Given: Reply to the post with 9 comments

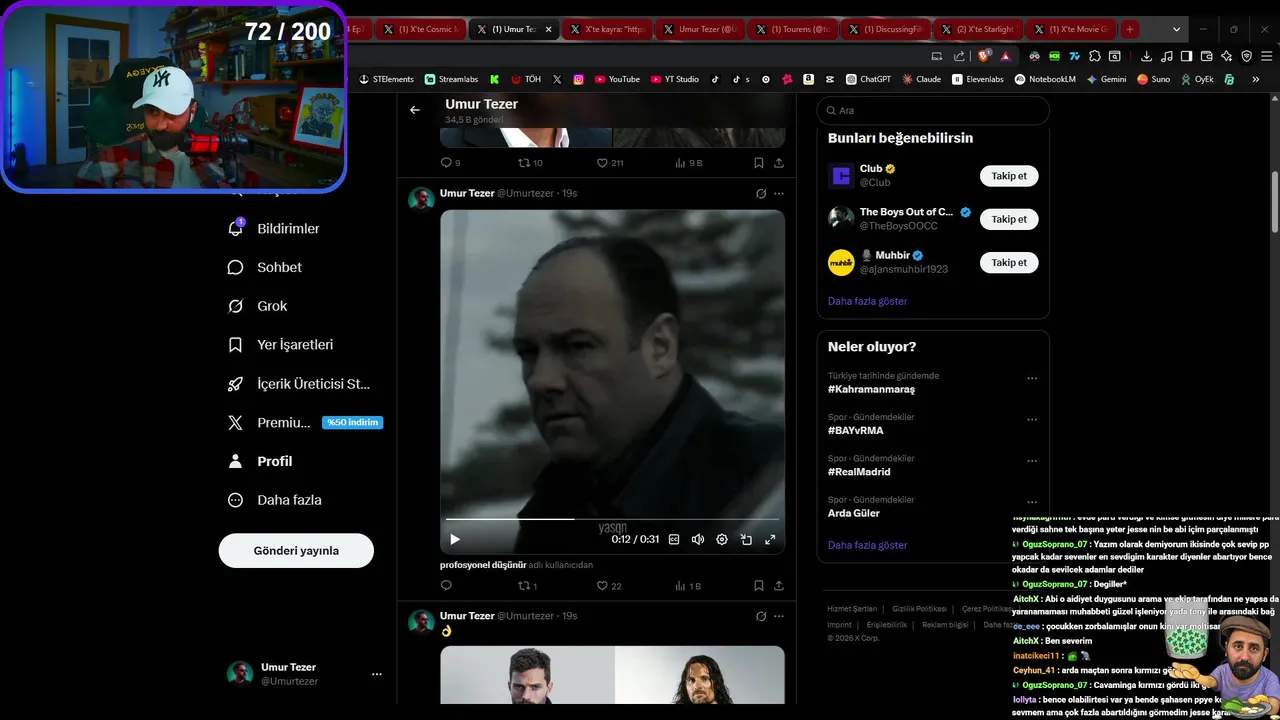Looking at the screenshot, I should click(450, 163).
